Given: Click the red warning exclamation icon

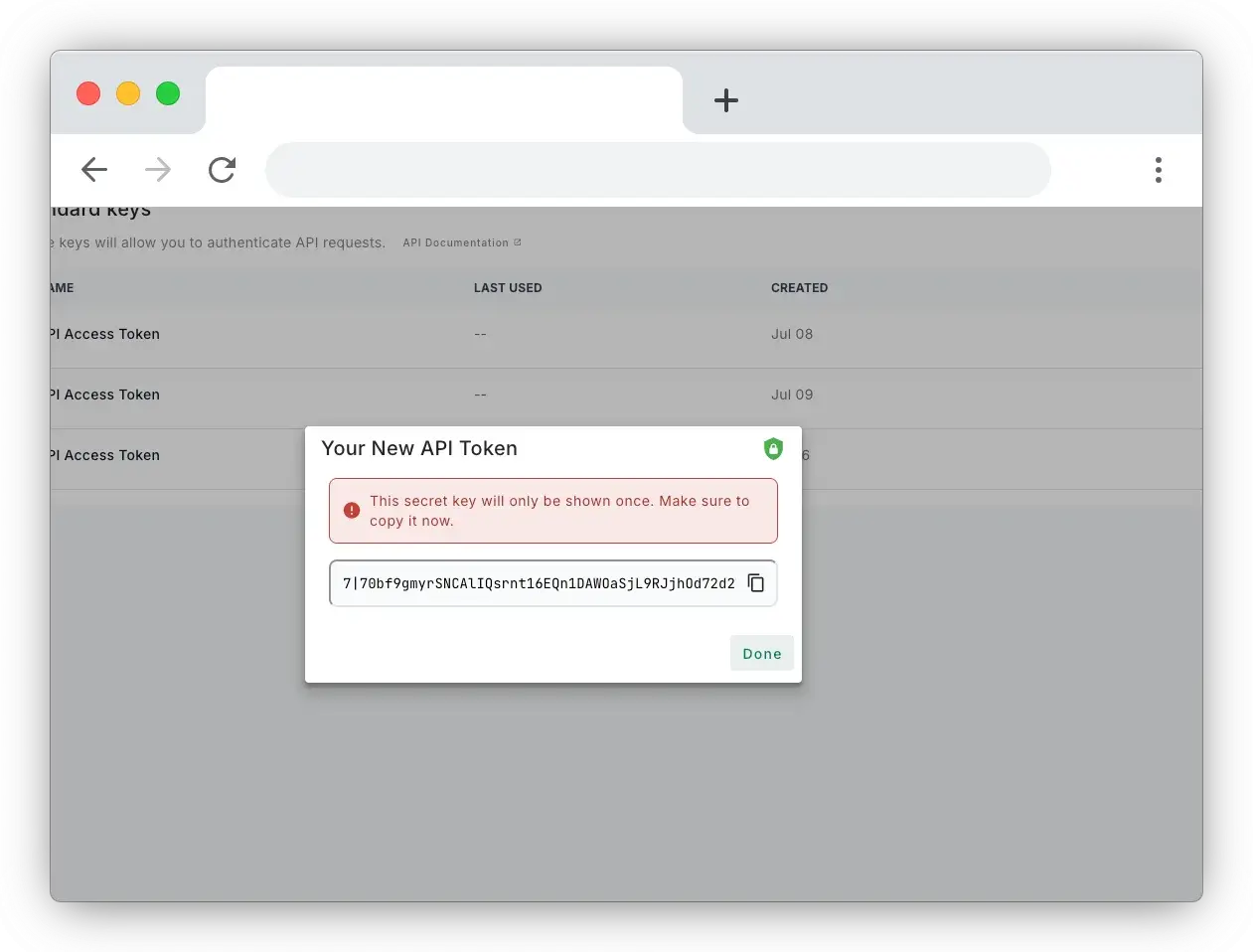Looking at the screenshot, I should coord(352,511).
